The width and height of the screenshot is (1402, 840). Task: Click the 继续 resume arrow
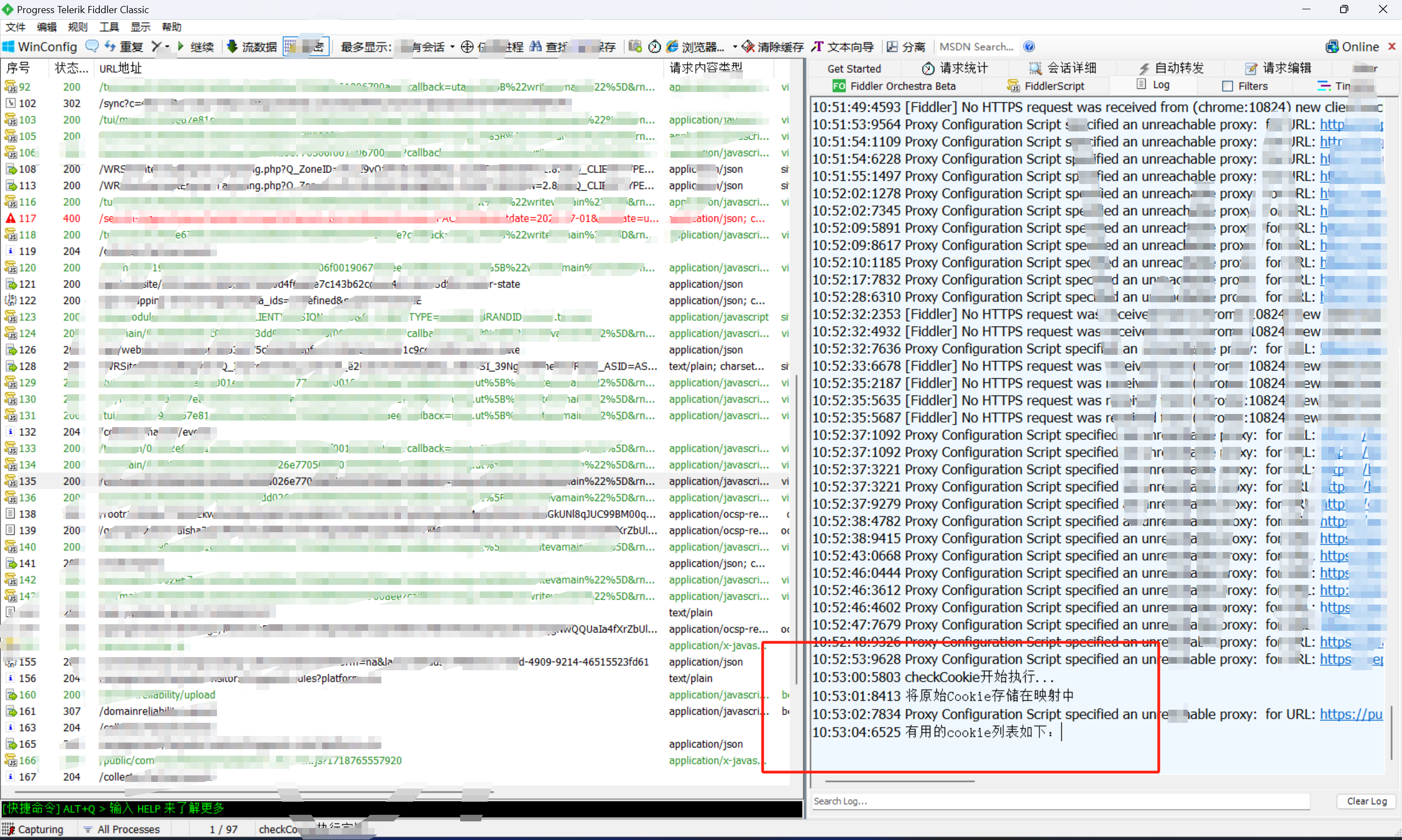tap(196, 47)
